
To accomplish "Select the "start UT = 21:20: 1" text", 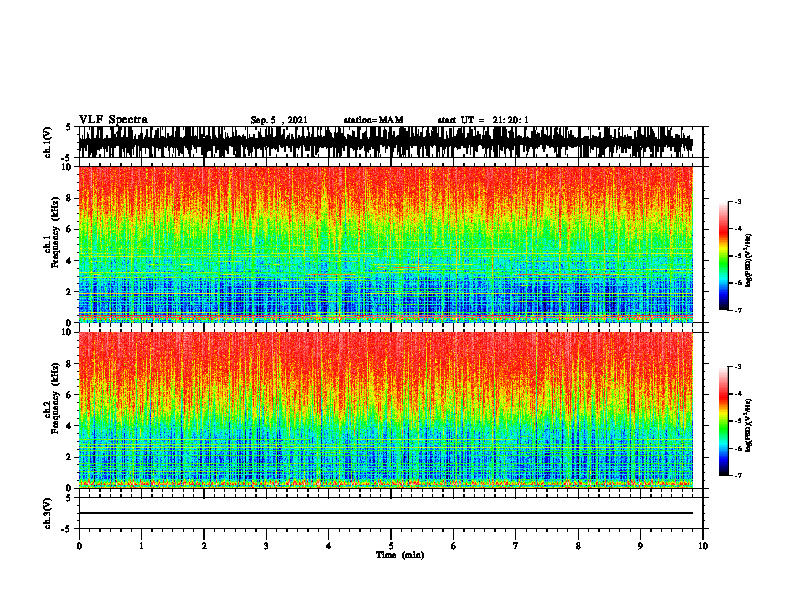I will click(x=483, y=120).
